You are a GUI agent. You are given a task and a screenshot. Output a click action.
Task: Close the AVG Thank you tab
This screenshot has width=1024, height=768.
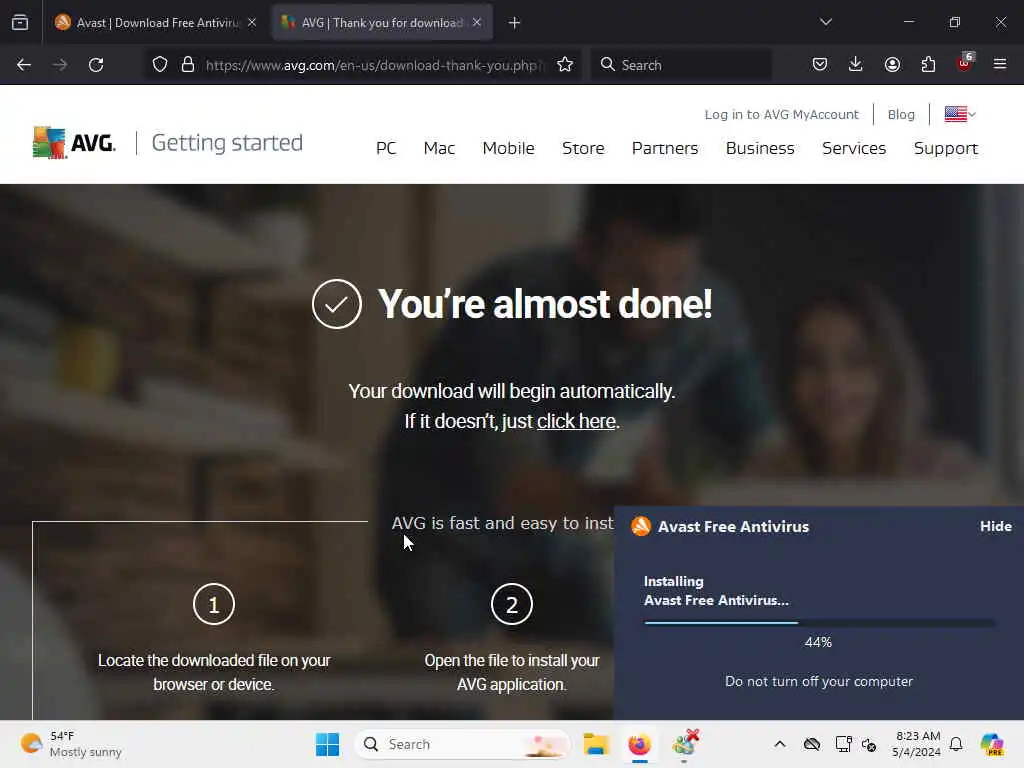coord(477,22)
